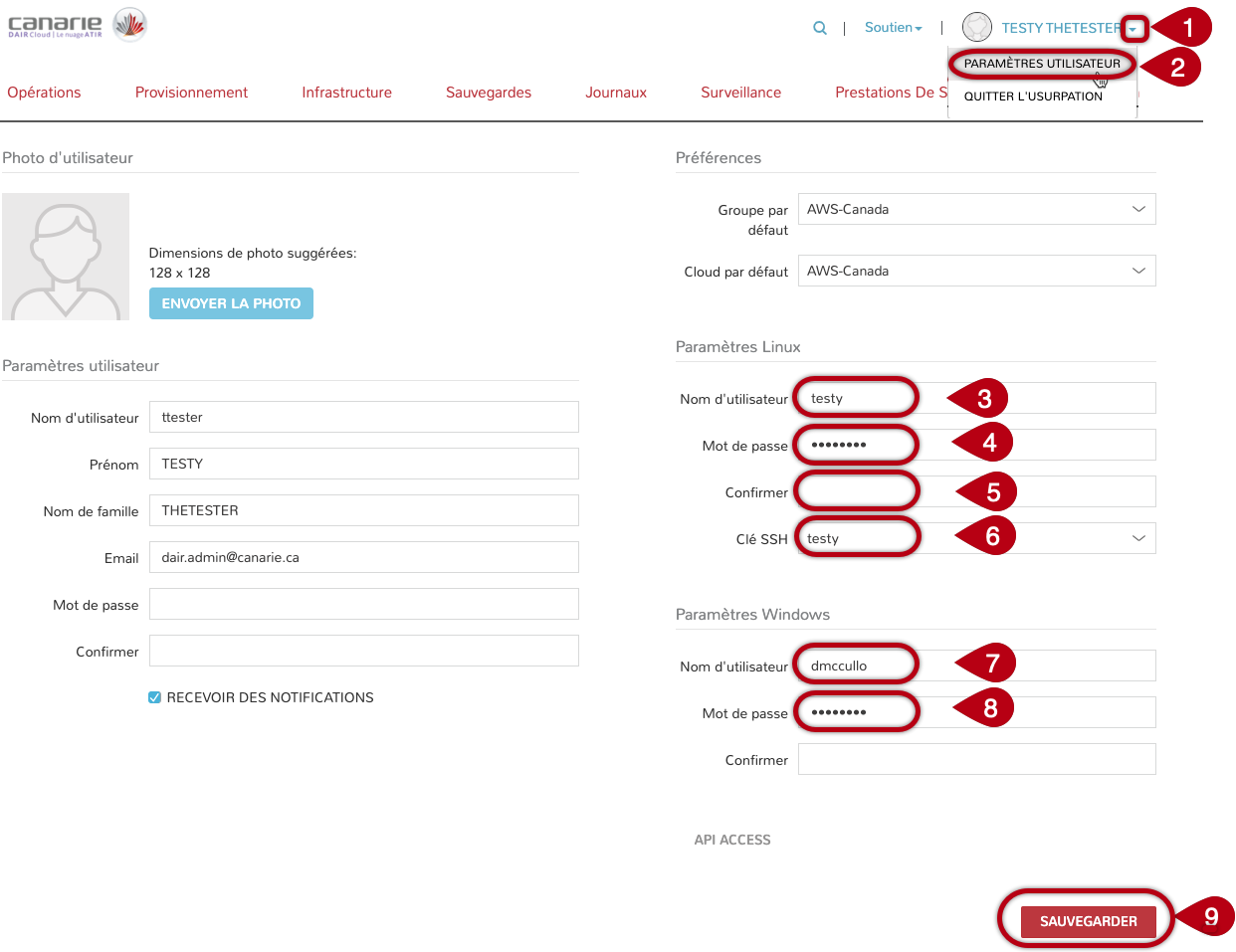Choose Quitter l'usurpation from menu
This screenshot has width=1236, height=952.
pos(1033,96)
